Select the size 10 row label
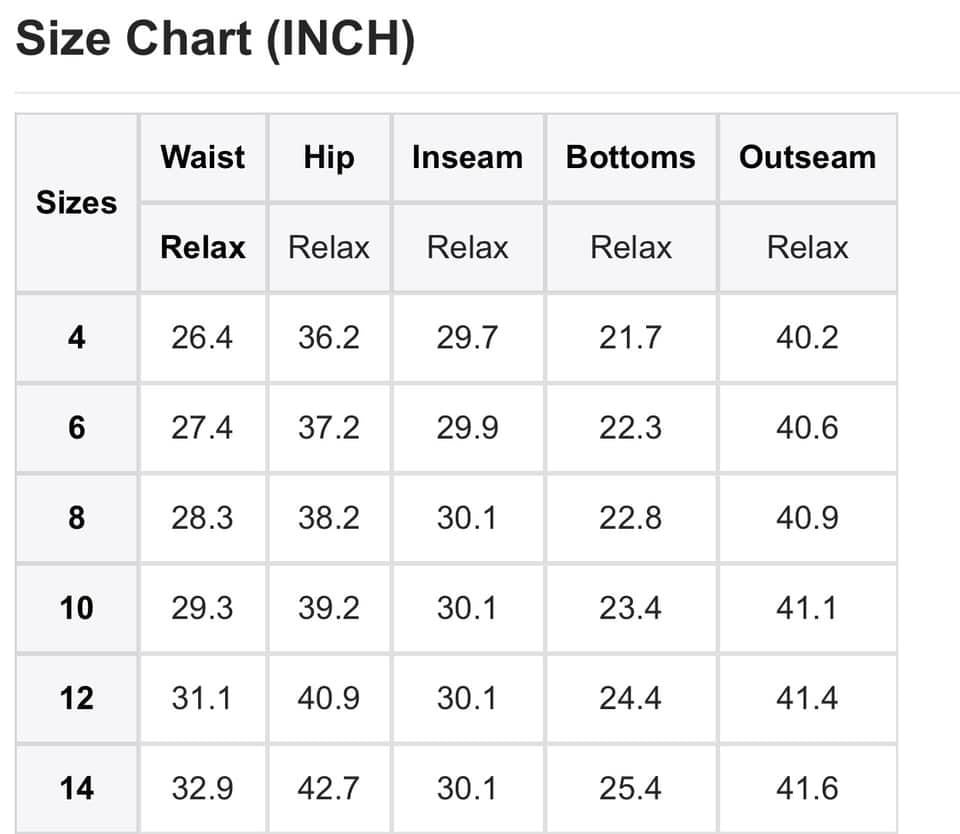The image size is (960, 834). (x=77, y=608)
